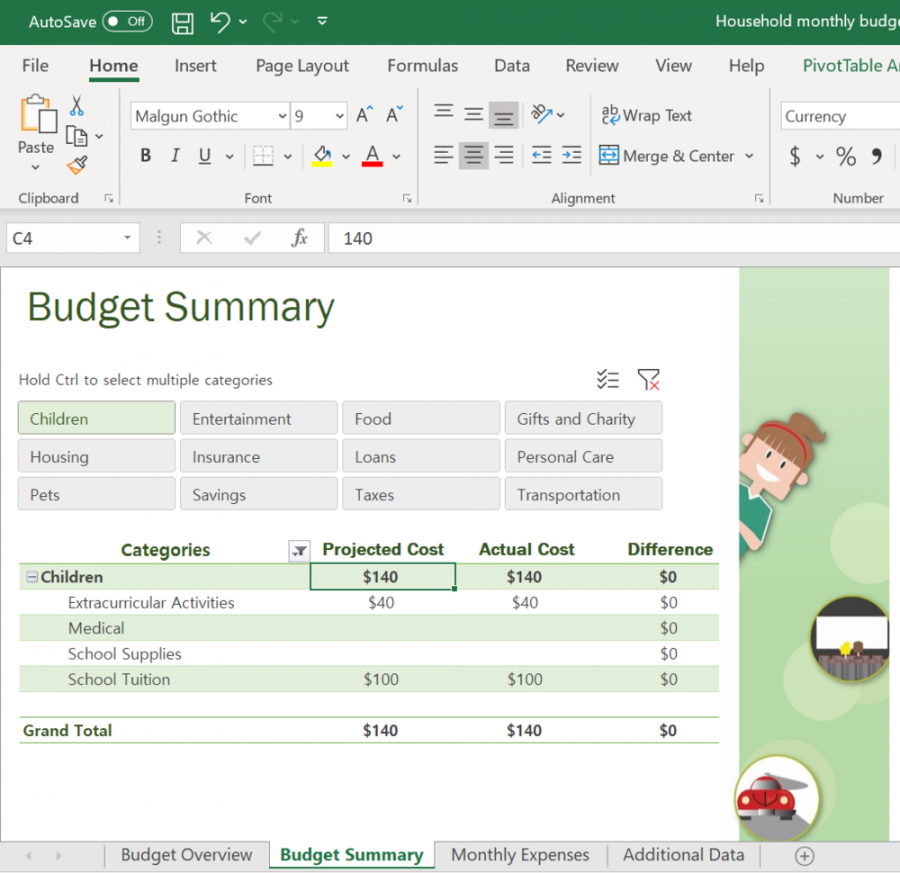Toggle Bold formatting
The width and height of the screenshot is (900, 873).
tap(146, 156)
